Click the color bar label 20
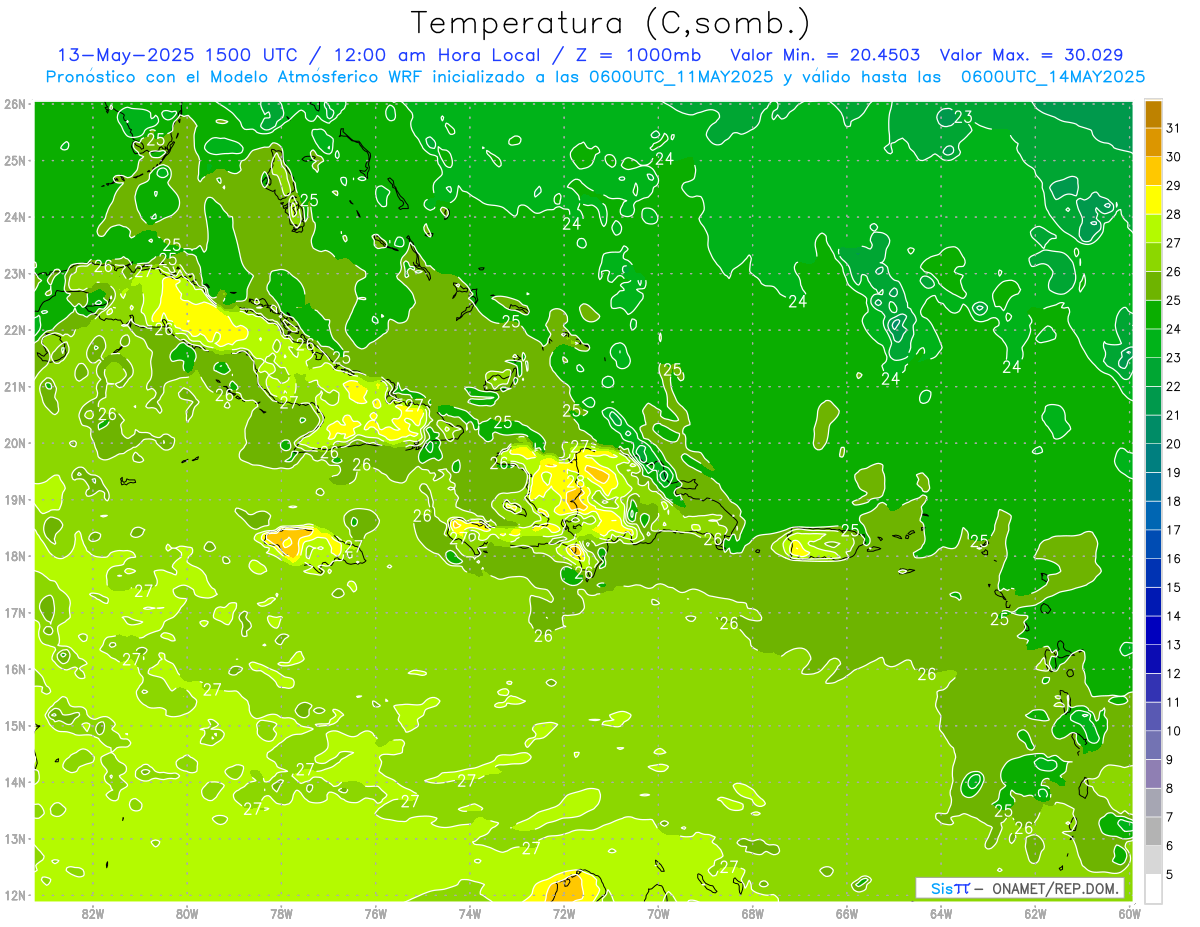Image resolution: width=1200 pixels, height=927 pixels. click(1173, 444)
